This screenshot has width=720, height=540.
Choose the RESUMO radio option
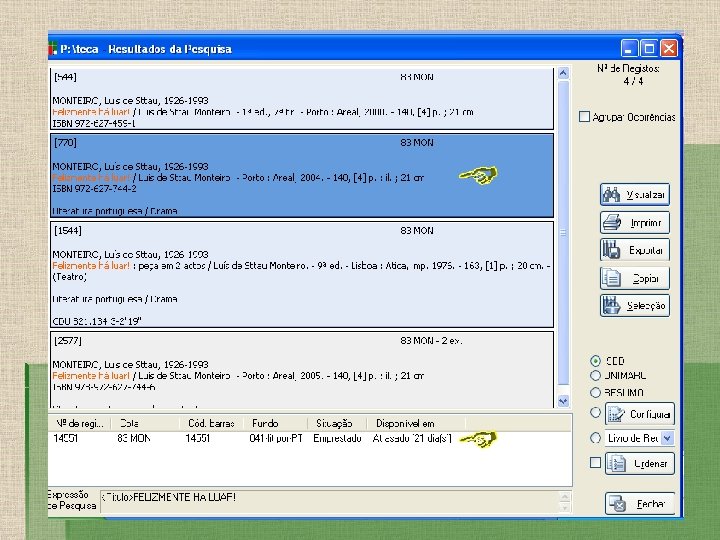pyautogui.click(x=596, y=393)
